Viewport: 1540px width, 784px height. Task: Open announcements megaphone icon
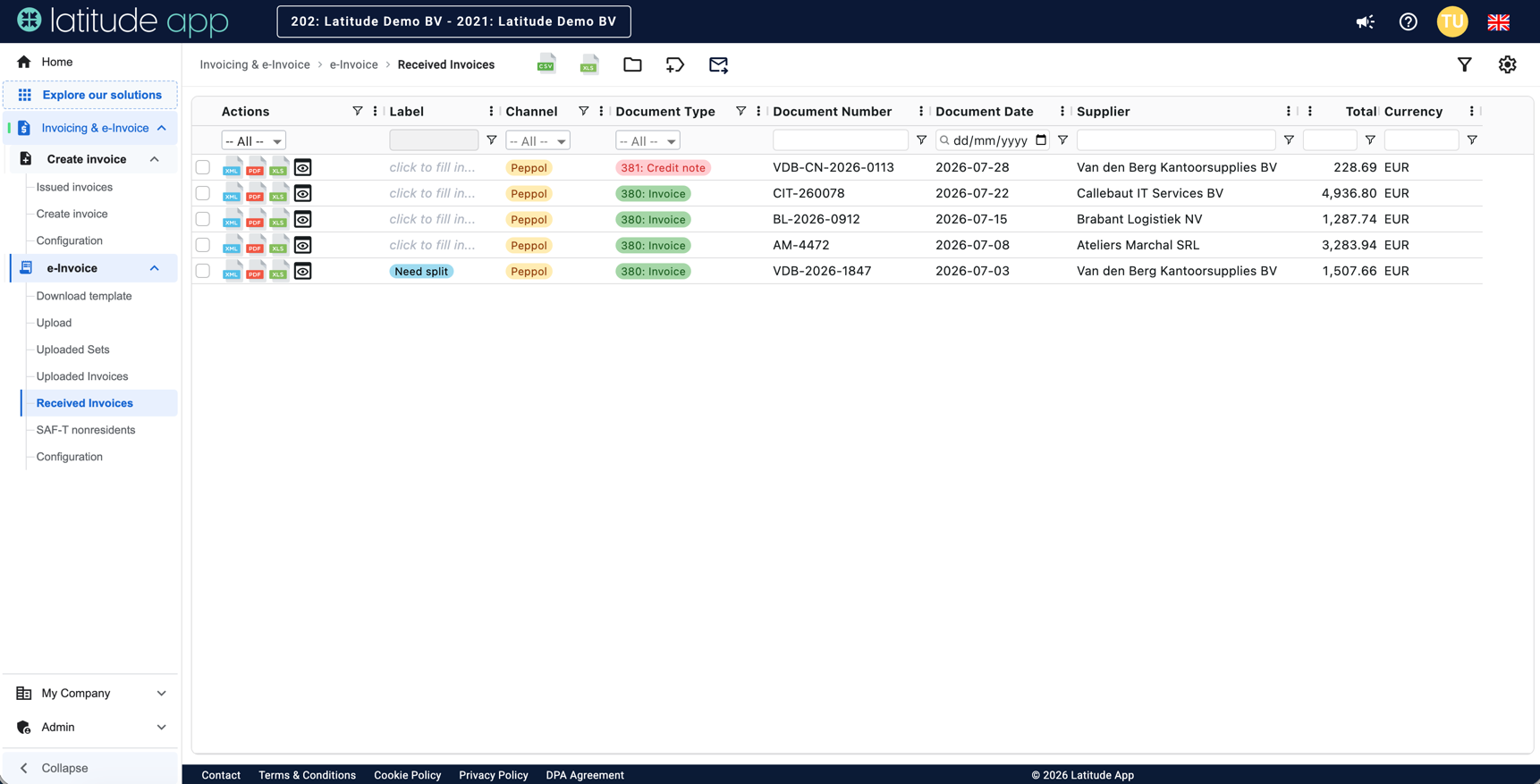(1365, 21)
